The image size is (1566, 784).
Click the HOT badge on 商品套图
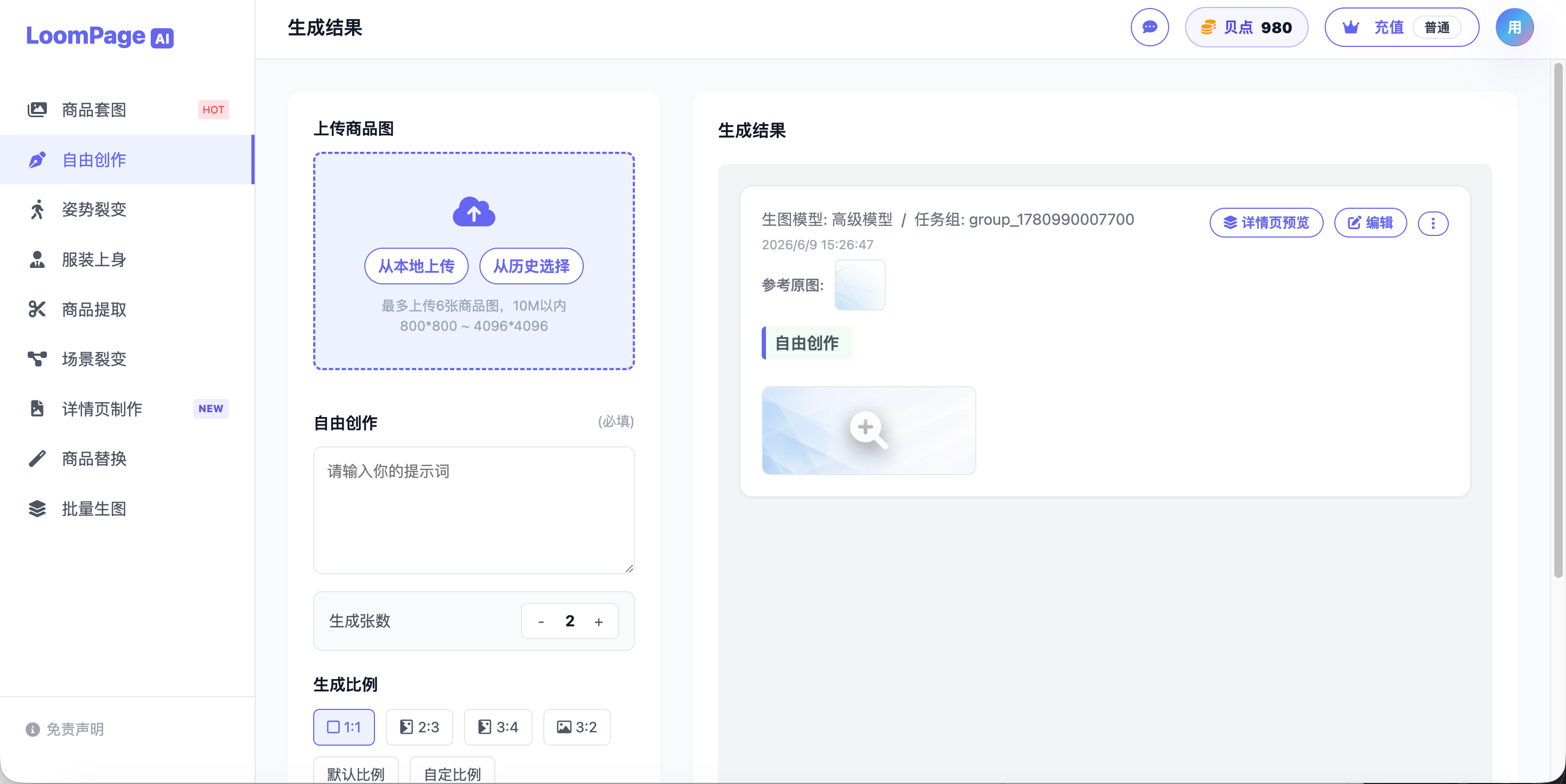click(x=214, y=109)
